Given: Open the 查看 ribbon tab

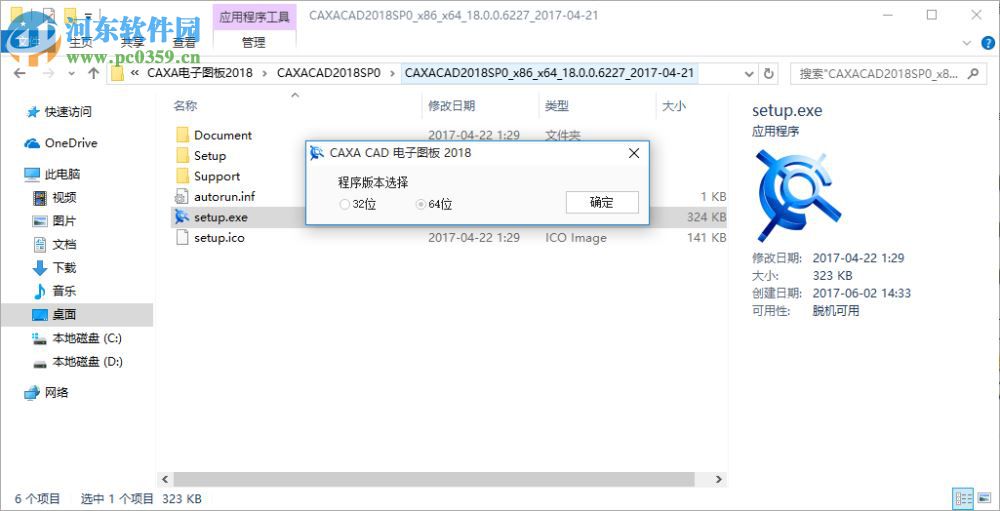Looking at the screenshot, I should click(184, 43).
